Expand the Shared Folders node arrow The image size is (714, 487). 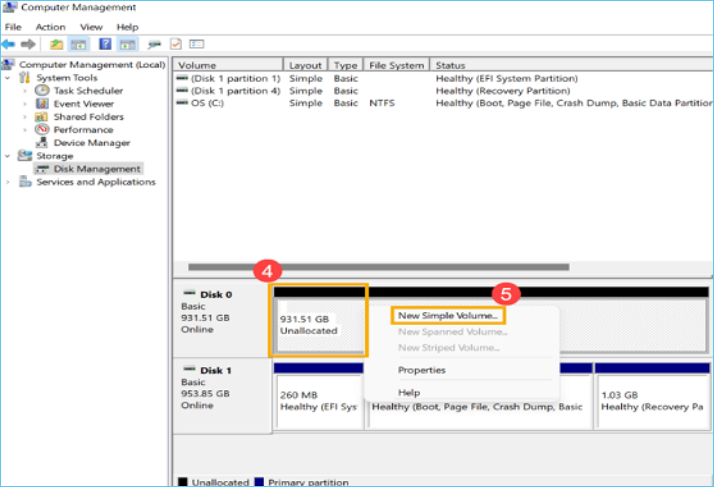[x=26, y=117]
